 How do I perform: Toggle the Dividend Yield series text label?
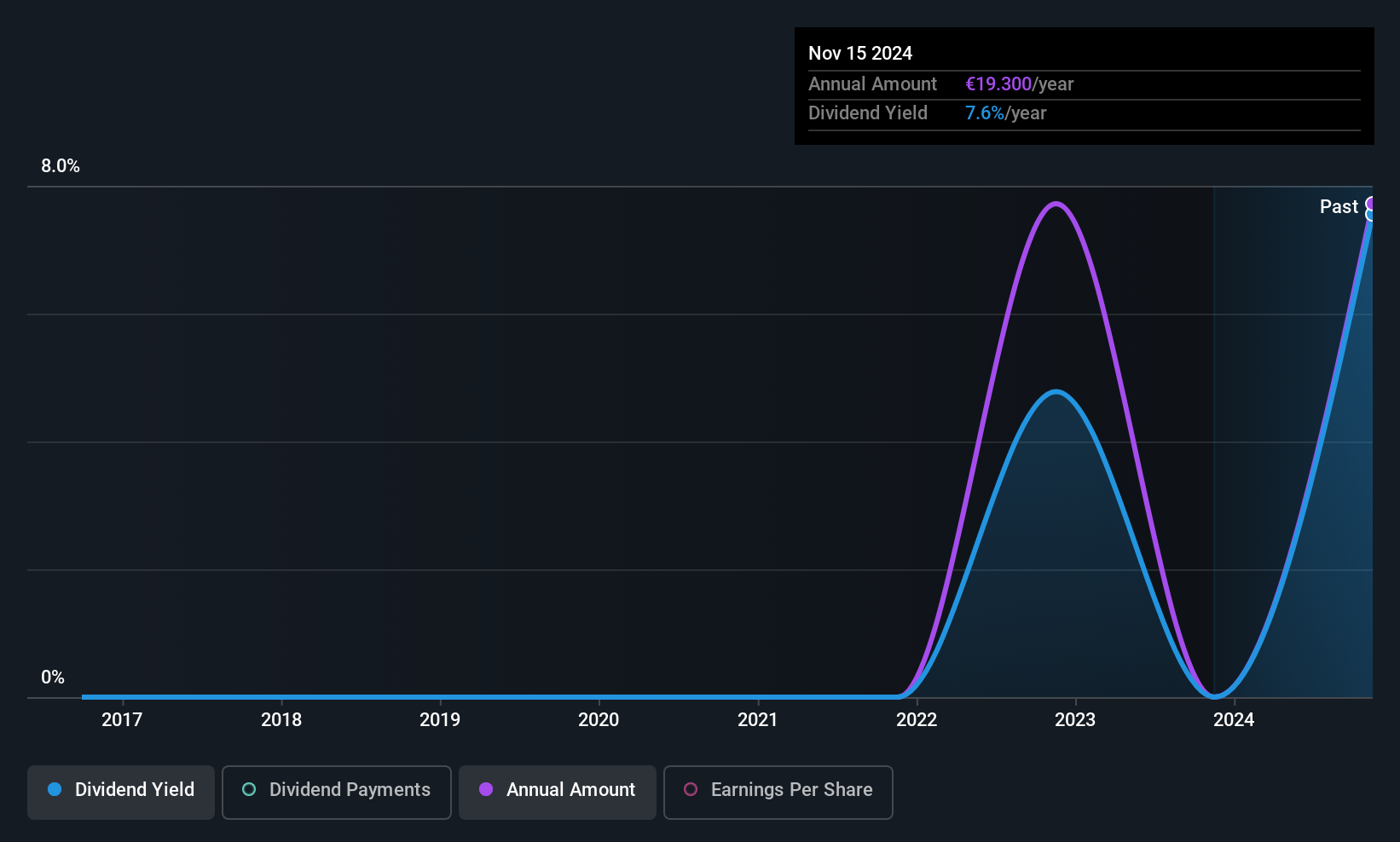(x=135, y=789)
